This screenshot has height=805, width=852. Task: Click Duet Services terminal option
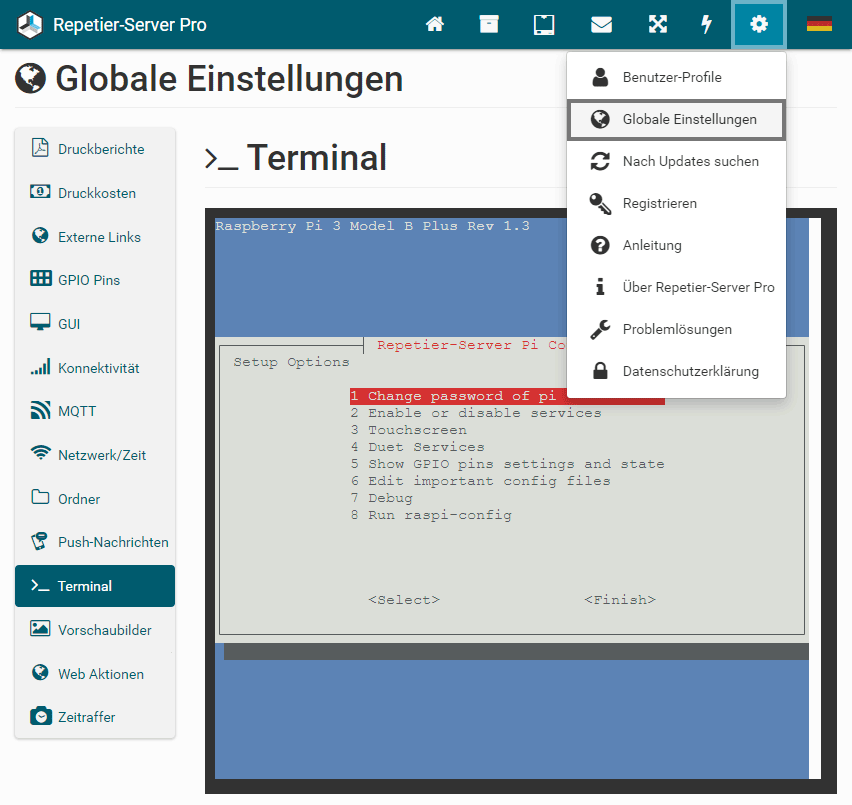(417, 446)
